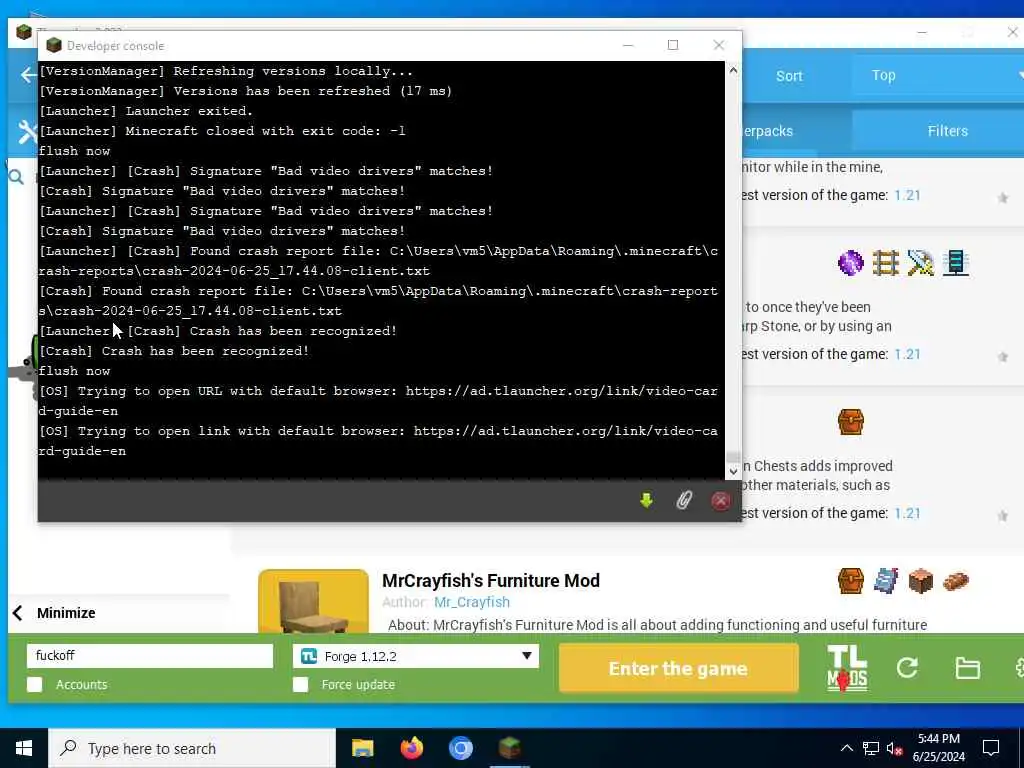Viewport: 1024px width, 768px height.
Task: Click the brown block icon in Furniture Mod row
Action: tap(921, 581)
